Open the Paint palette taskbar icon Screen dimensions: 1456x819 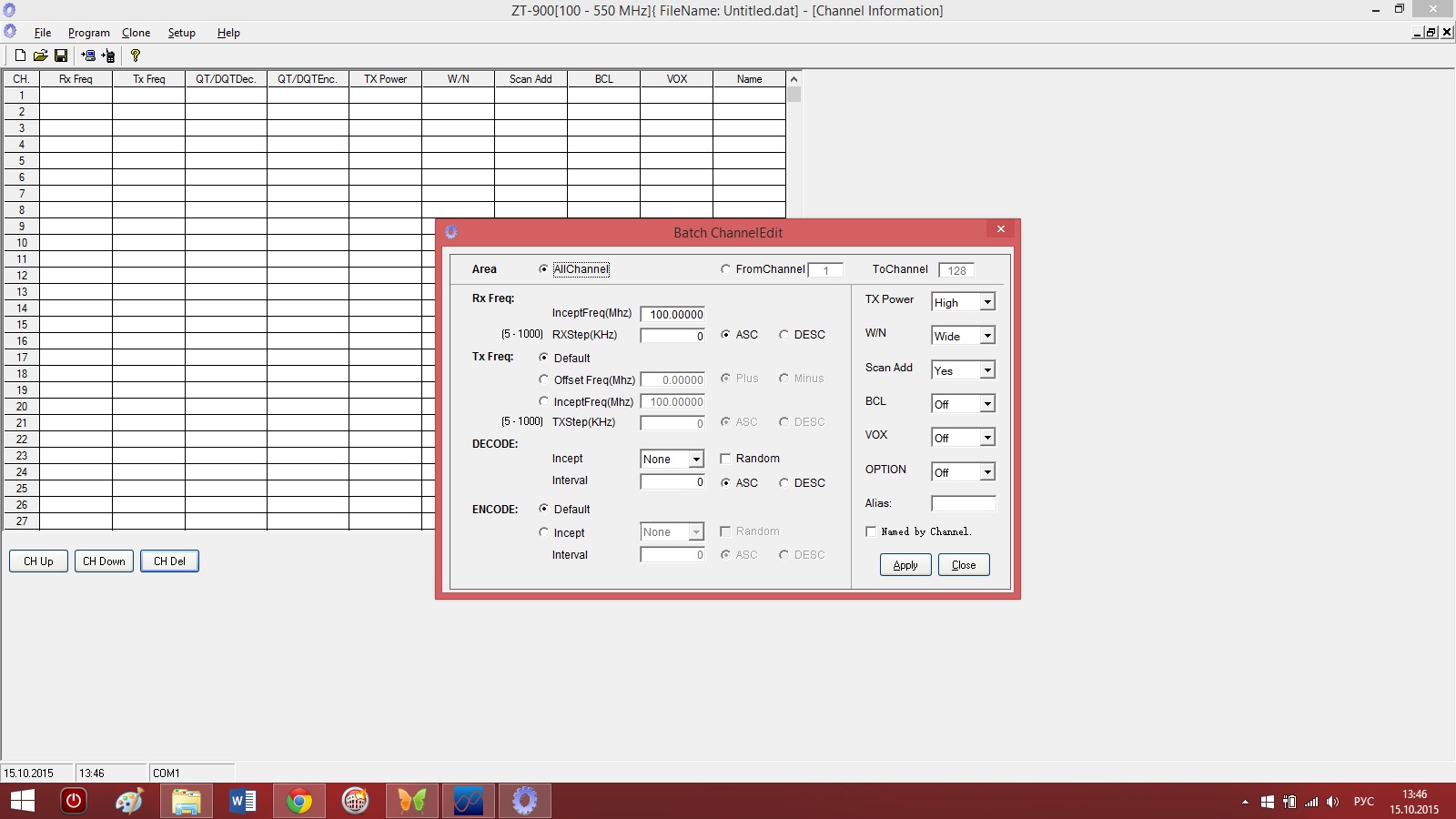(129, 801)
